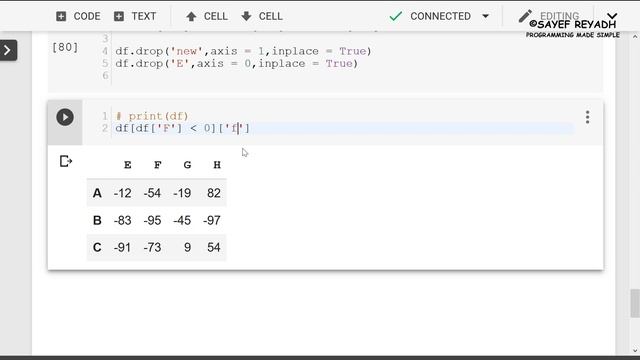Click the cell value 82
The image size is (640, 360).
(214, 193)
